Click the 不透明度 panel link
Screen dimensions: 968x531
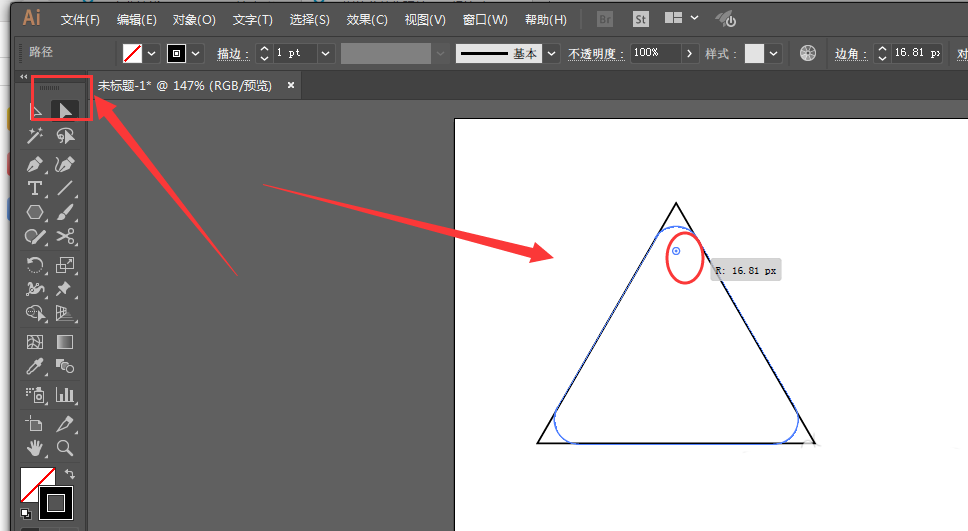click(x=596, y=54)
